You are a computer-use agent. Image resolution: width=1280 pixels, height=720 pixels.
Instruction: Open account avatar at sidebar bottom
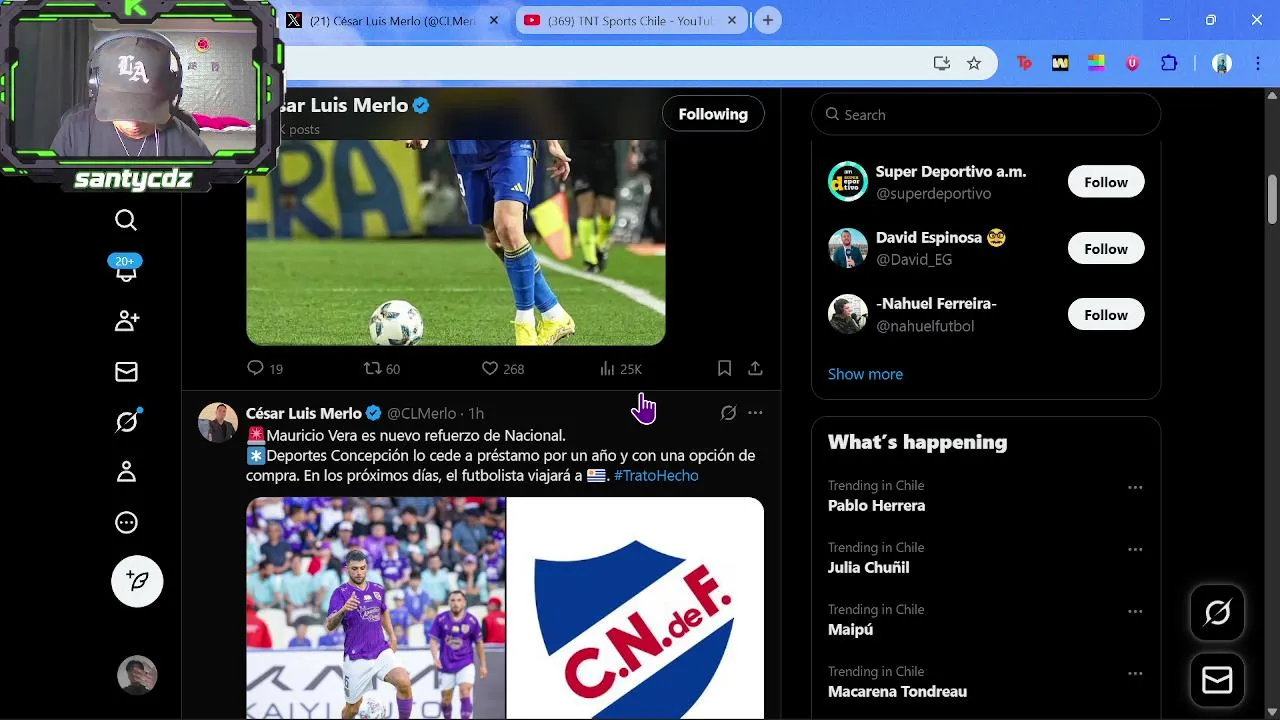(137, 675)
